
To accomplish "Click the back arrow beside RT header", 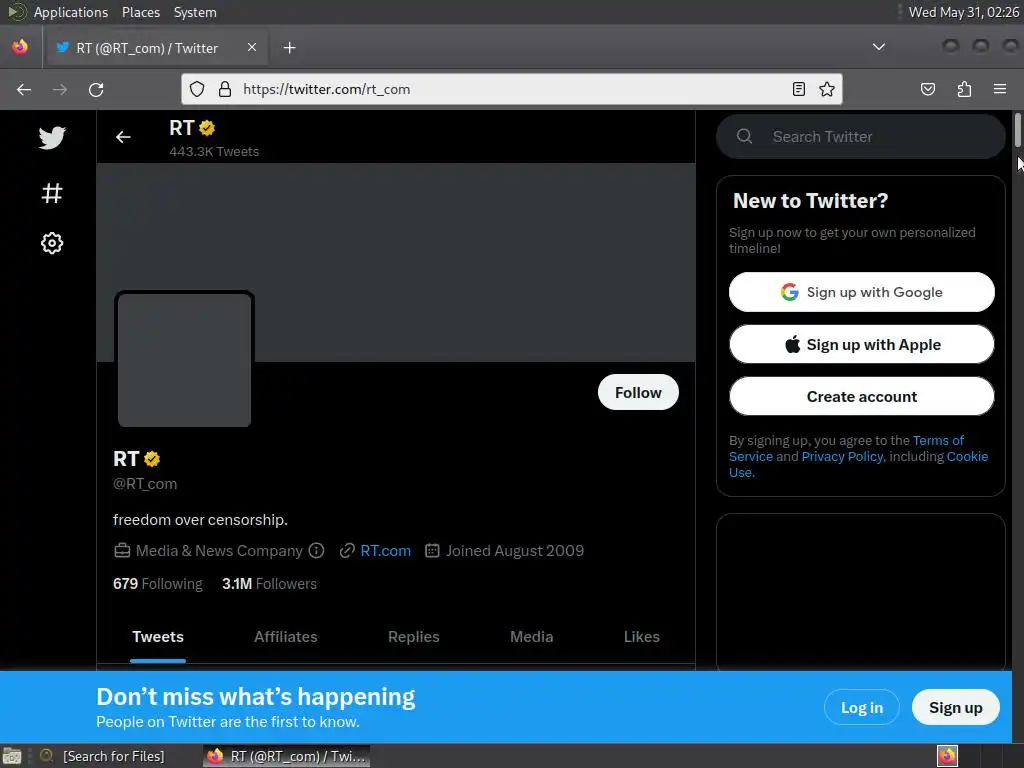I will 123,136.
